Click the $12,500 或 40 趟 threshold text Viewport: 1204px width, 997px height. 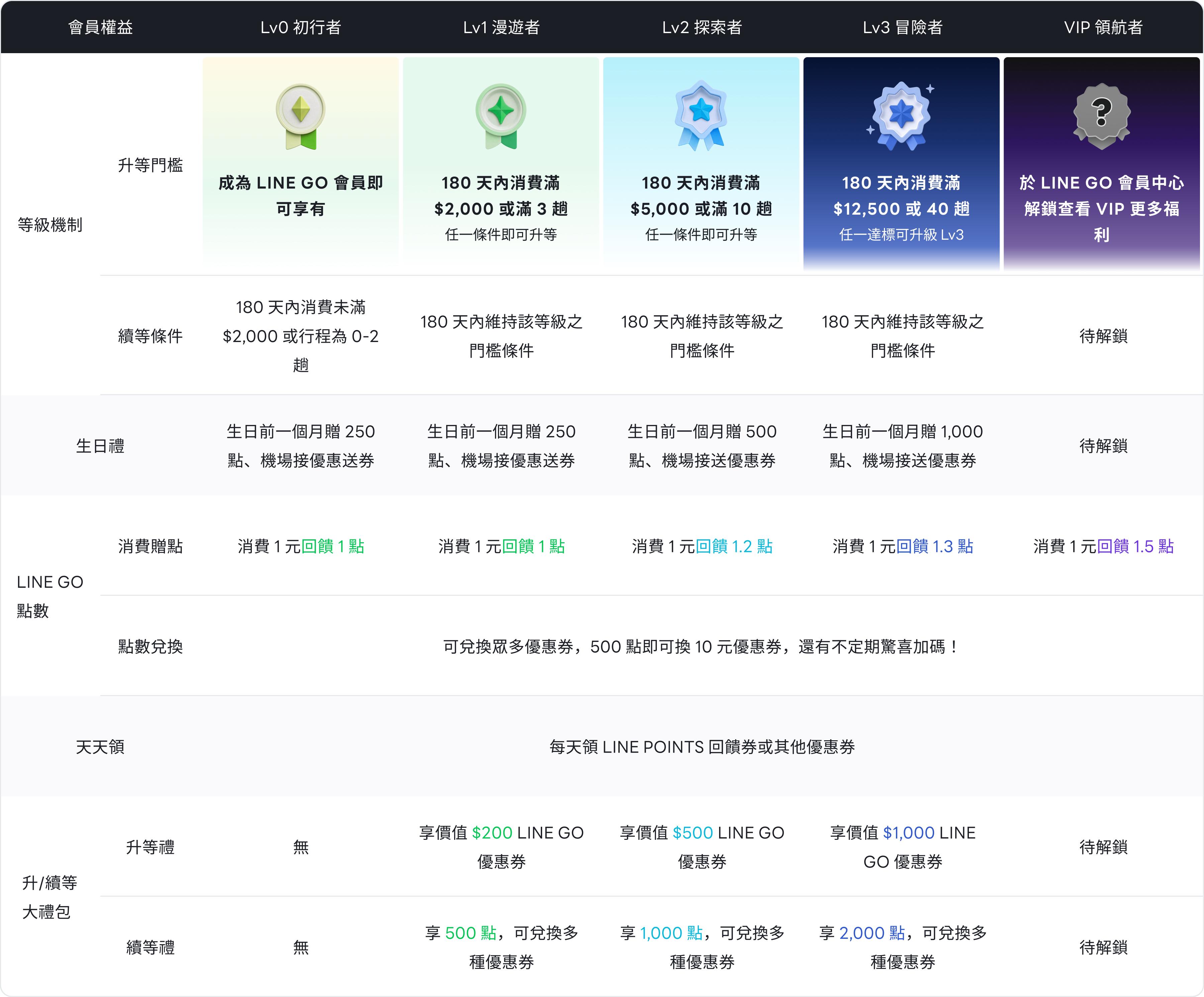click(901, 209)
